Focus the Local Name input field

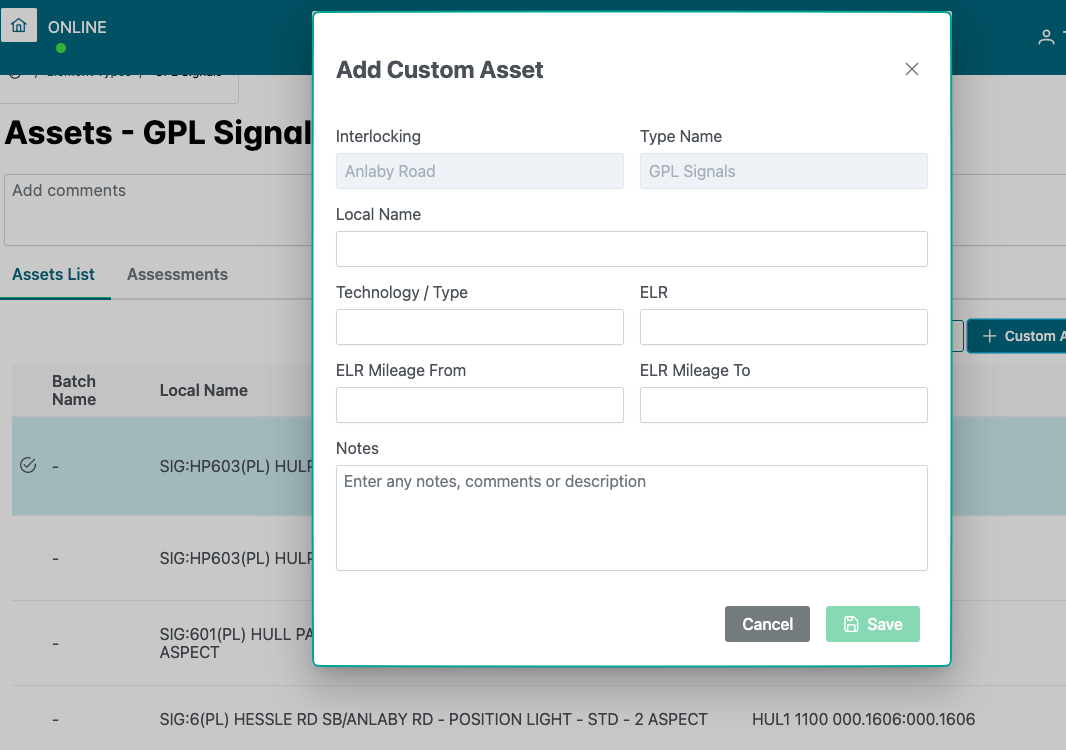631,249
